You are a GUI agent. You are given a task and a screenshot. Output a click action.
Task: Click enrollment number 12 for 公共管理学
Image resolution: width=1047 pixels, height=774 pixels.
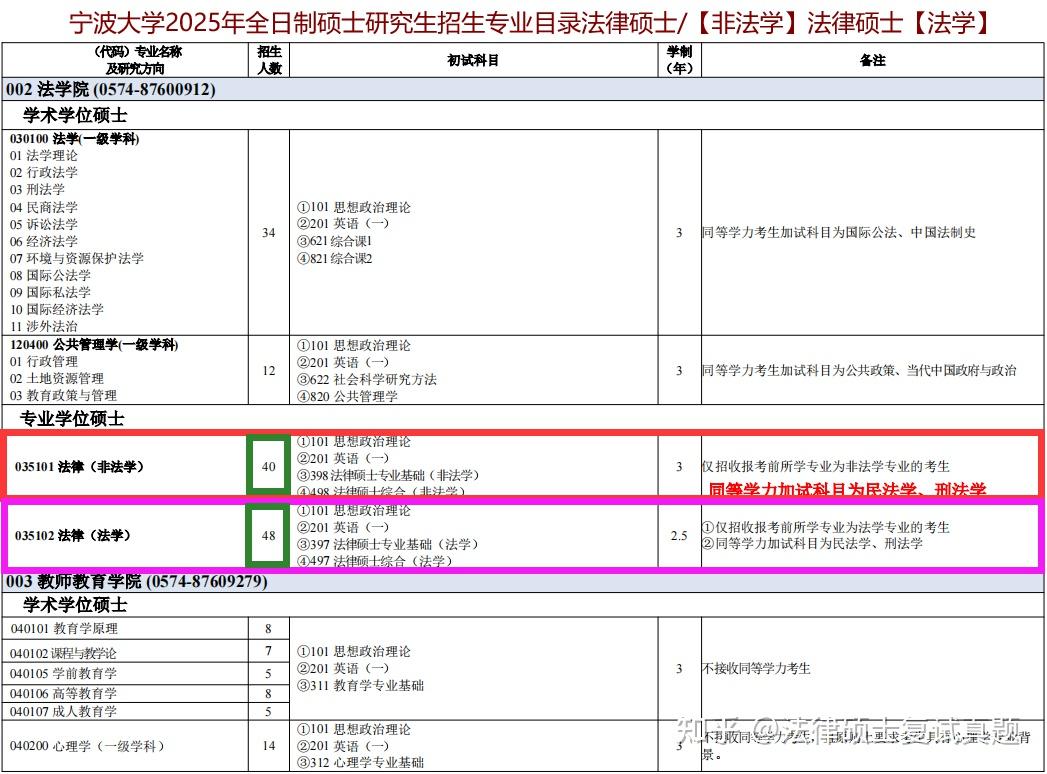click(x=268, y=371)
